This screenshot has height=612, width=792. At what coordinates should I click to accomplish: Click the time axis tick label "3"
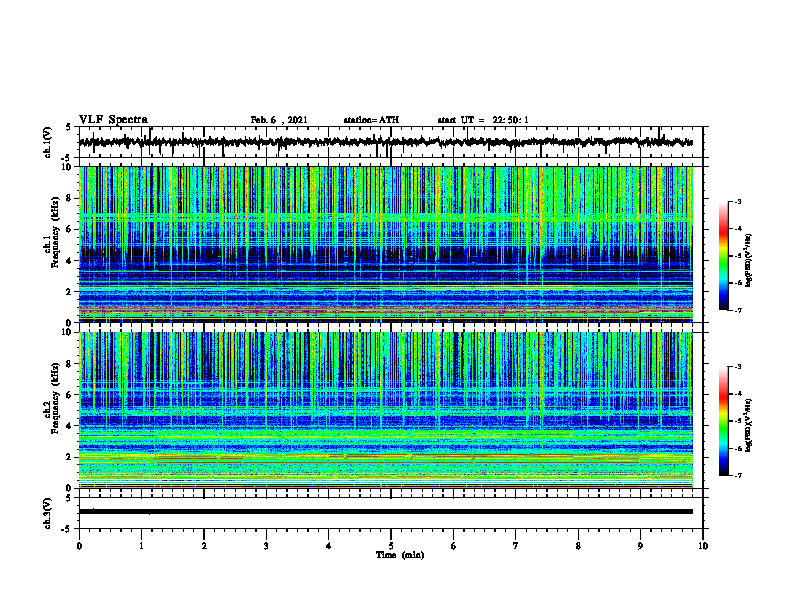pyautogui.click(x=266, y=546)
